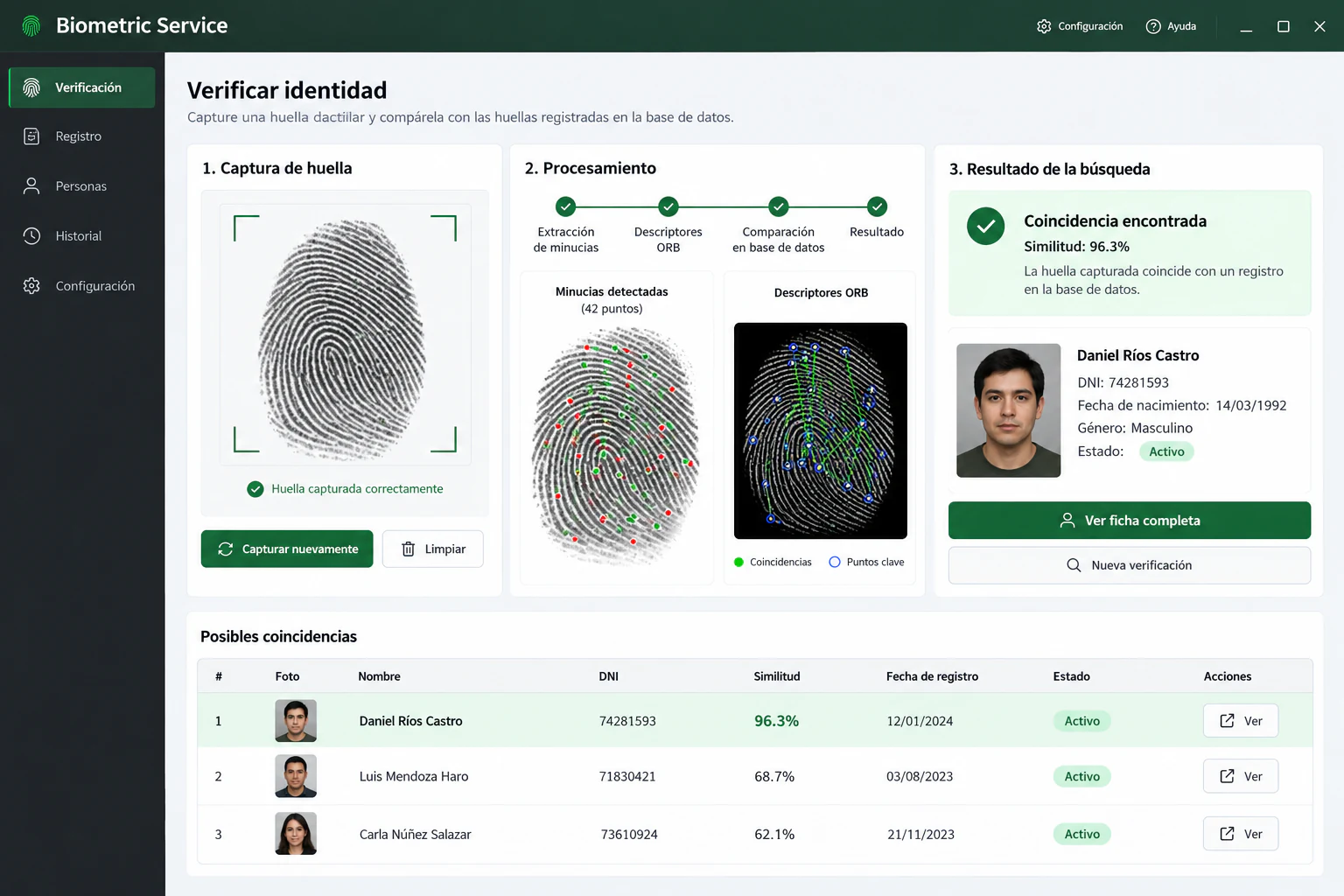
Task: Click the large portrait of Daniel Ríos Castro
Action: (1009, 410)
